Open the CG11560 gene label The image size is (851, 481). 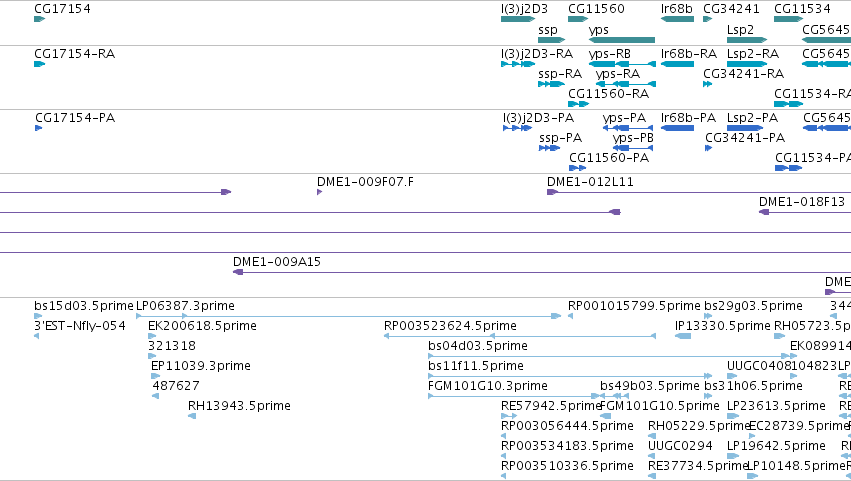pos(596,9)
